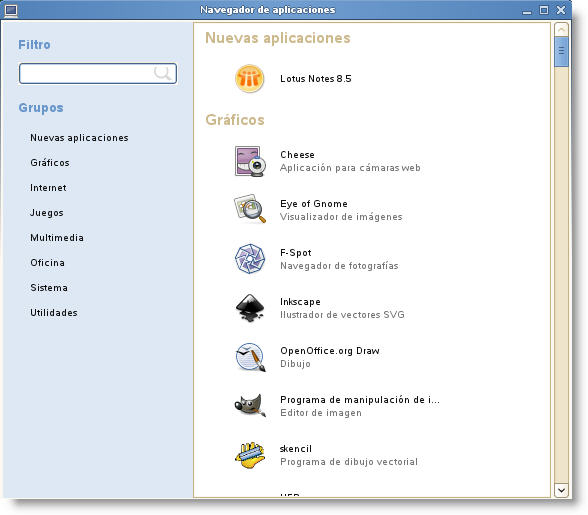The width and height of the screenshot is (588, 515).
Task: Open the Multimedia group
Action: click(x=57, y=238)
